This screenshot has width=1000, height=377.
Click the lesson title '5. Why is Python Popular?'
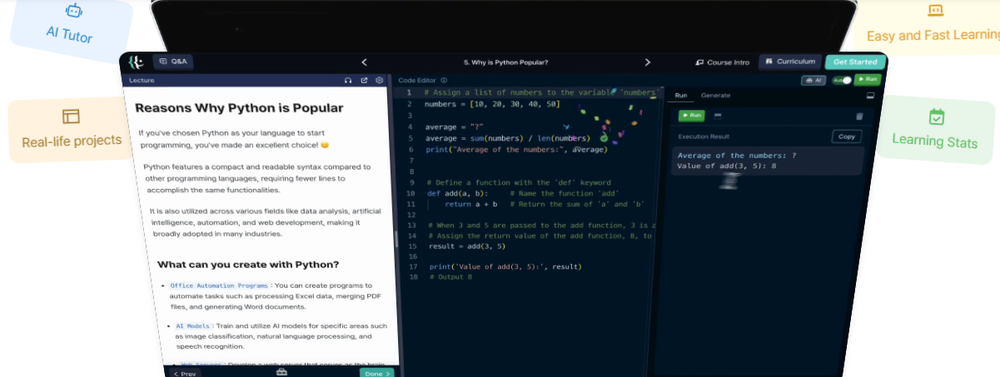click(x=506, y=63)
